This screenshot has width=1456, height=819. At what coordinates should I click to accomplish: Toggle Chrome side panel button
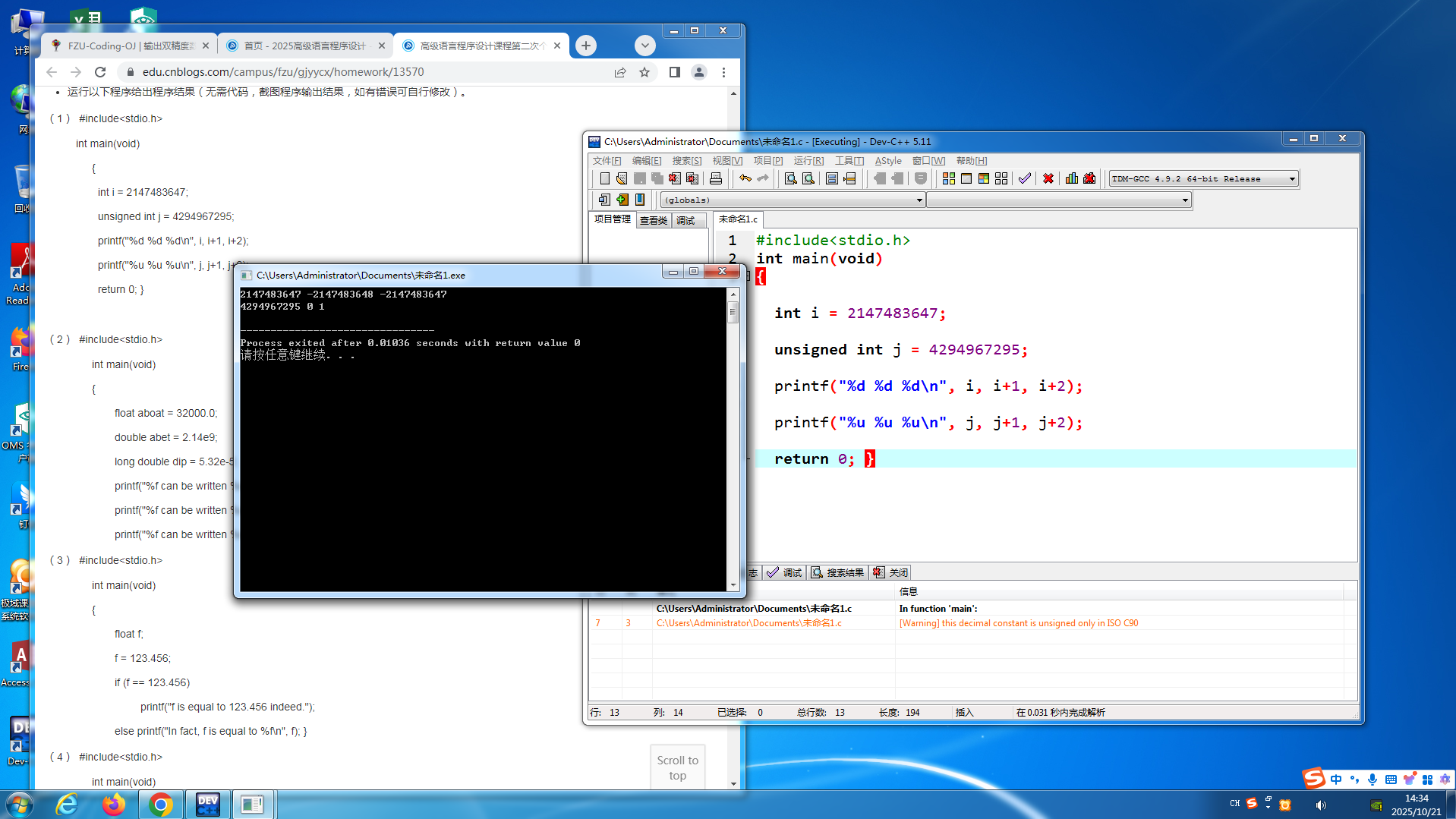(674, 72)
